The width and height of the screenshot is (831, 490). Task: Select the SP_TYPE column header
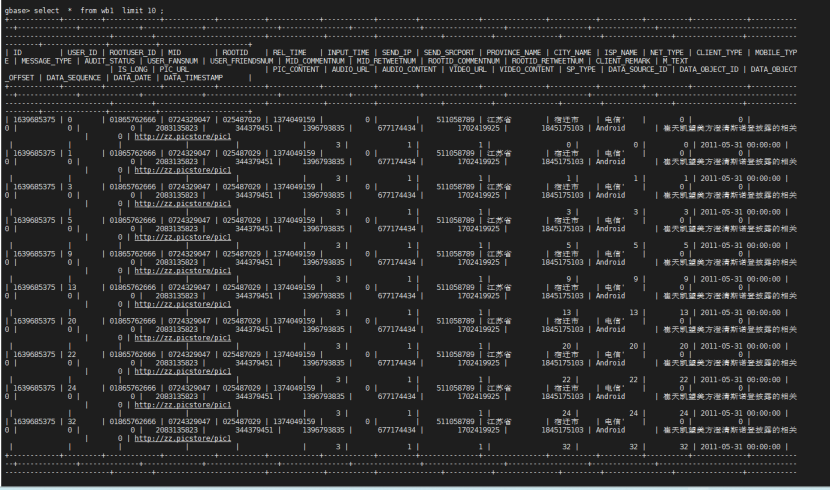coord(581,69)
